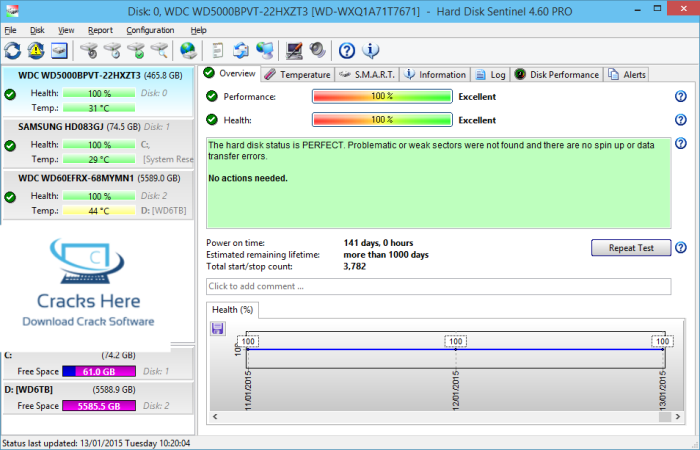
Task: Click the blue info bubble toolbar icon
Action: [371, 50]
